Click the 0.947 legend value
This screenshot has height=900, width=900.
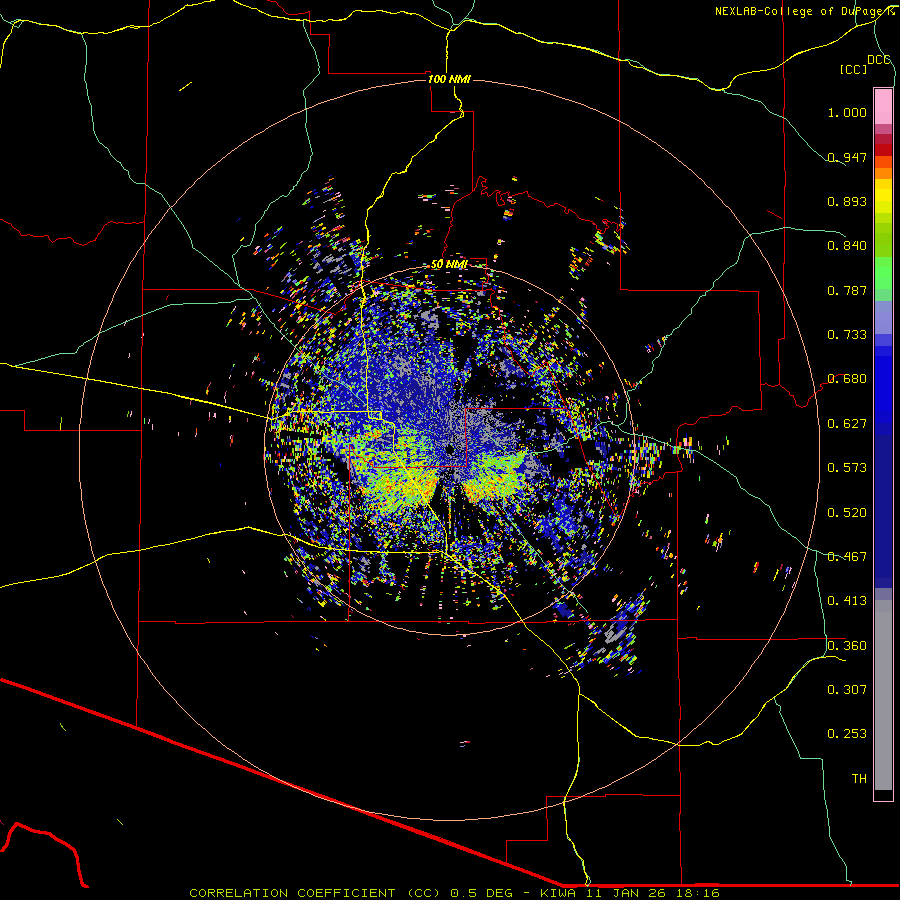[847, 157]
